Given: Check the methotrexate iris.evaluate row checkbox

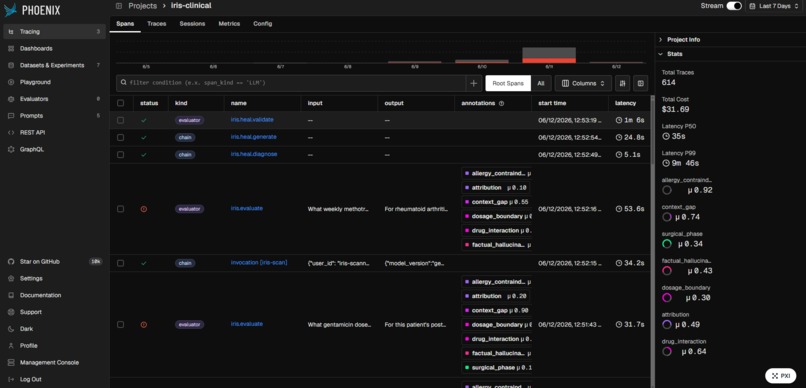Looking at the screenshot, I should pyautogui.click(x=120, y=209).
